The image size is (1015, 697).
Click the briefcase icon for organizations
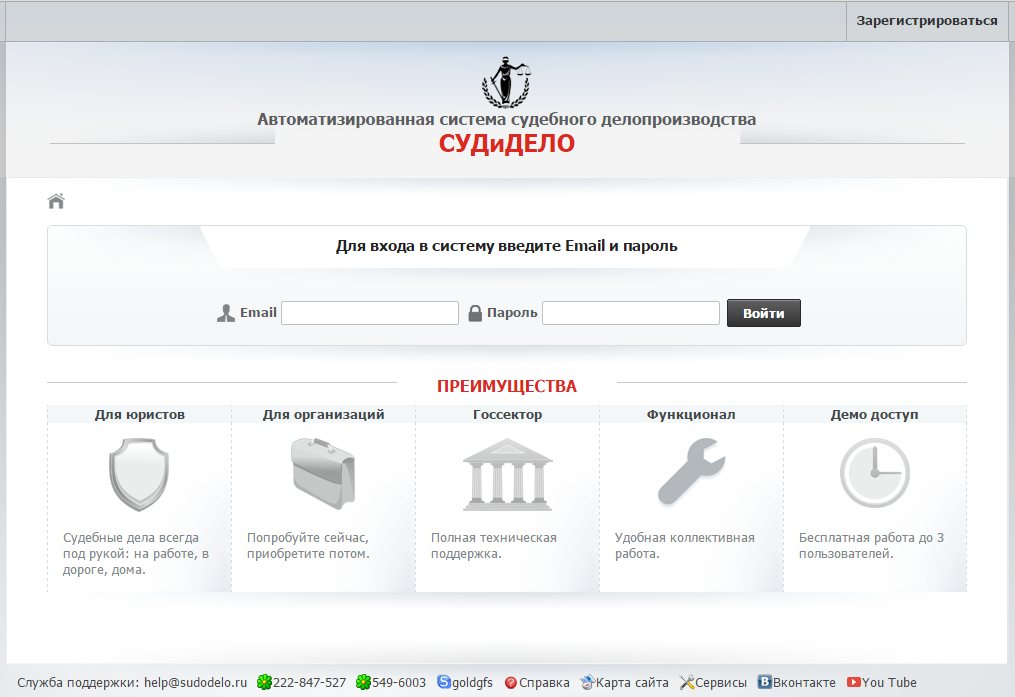tap(323, 473)
